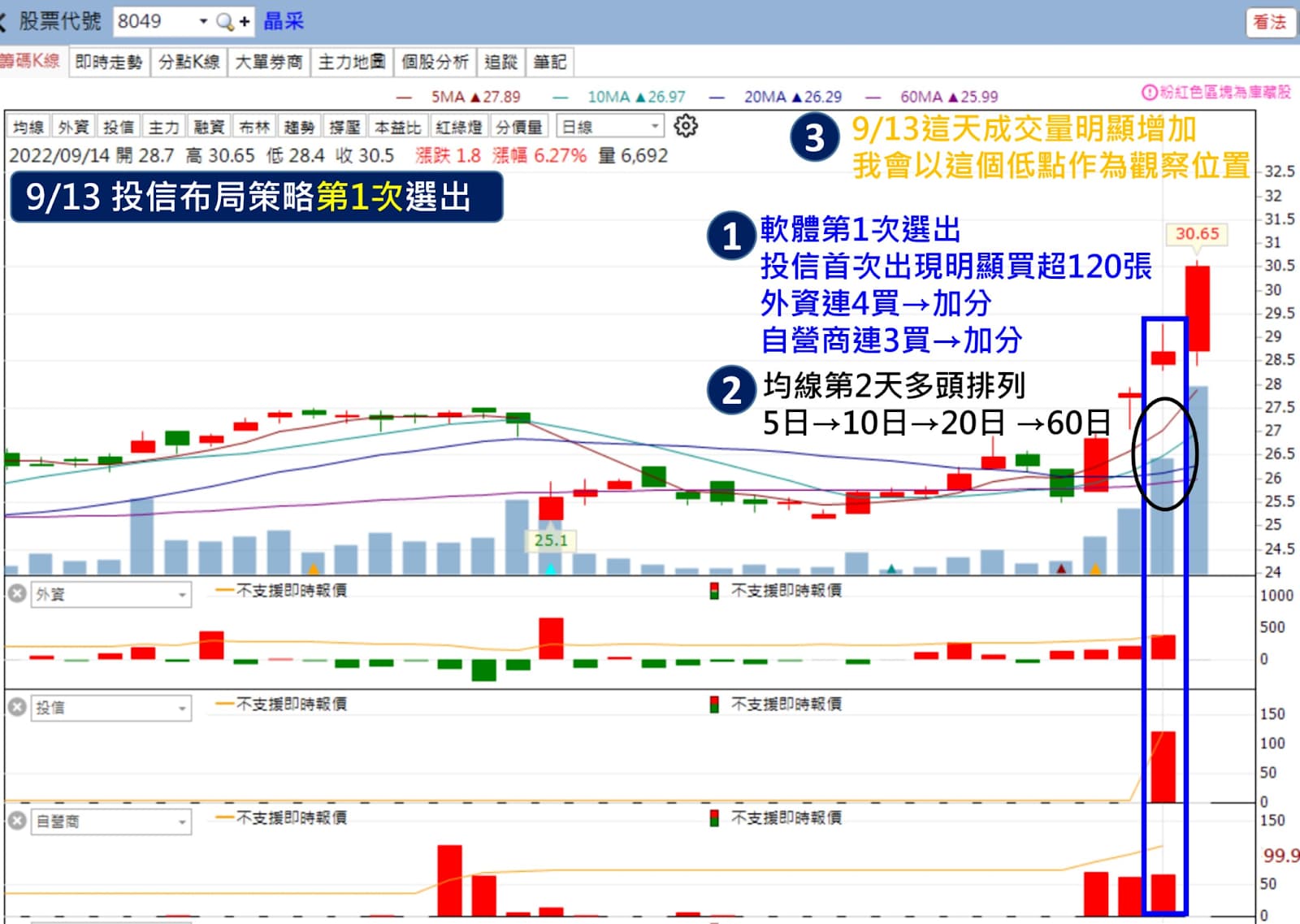Click the plus icon next to search
The height and width of the screenshot is (924, 1300).
(244, 22)
